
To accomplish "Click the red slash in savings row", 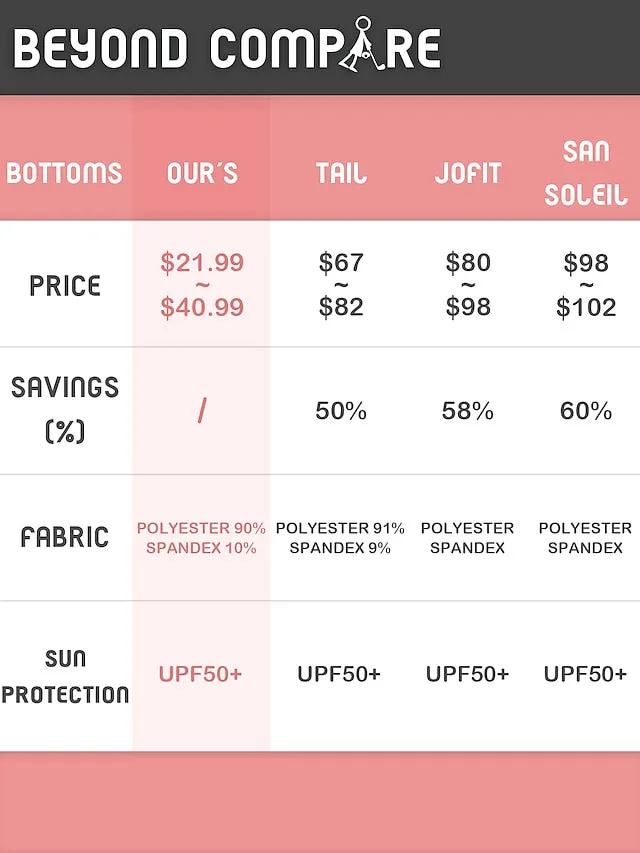I will point(202,411).
